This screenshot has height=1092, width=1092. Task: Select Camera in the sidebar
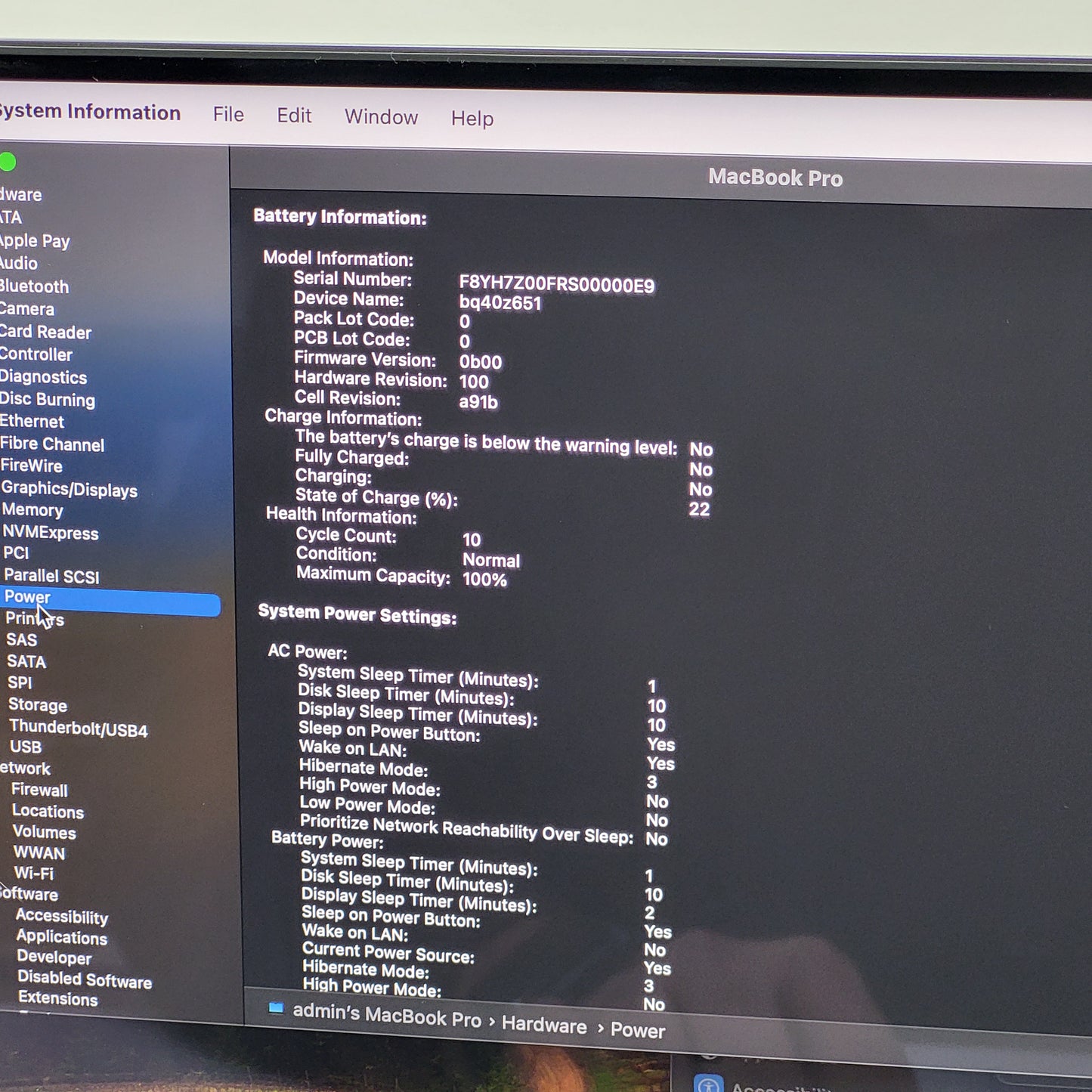(27, 309)
